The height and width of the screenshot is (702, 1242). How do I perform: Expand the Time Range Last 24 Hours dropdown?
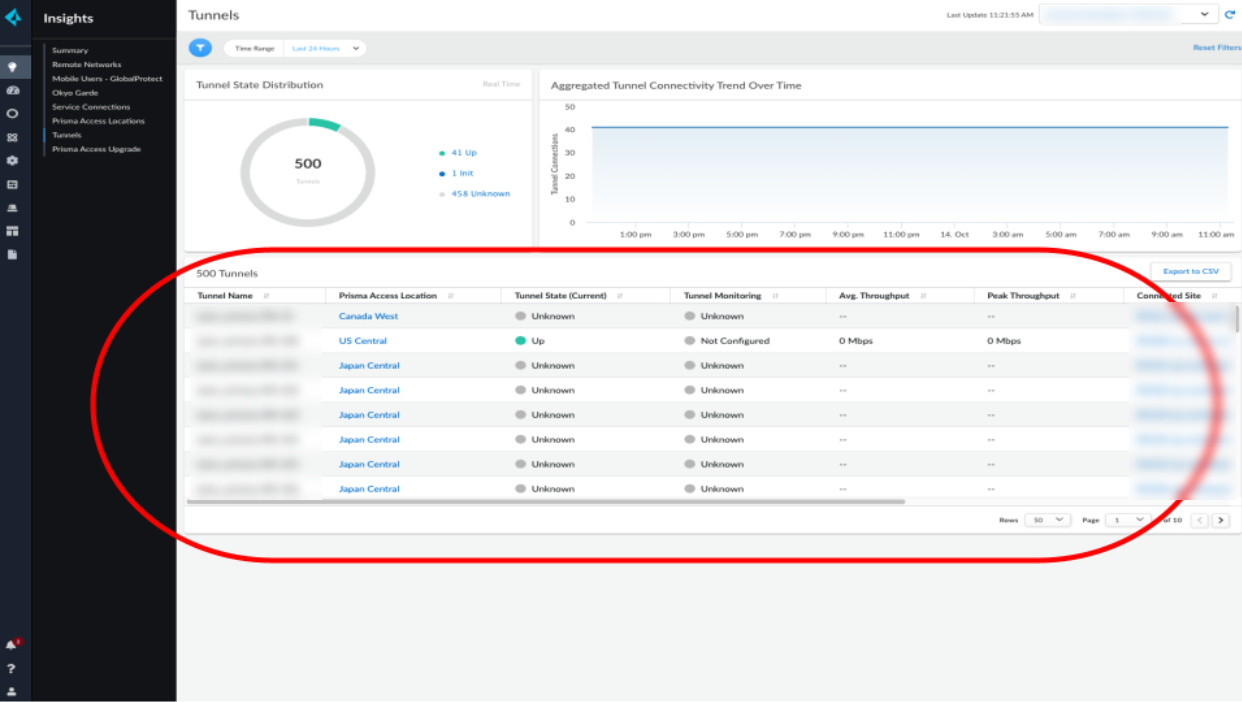[x=326, y=48]
